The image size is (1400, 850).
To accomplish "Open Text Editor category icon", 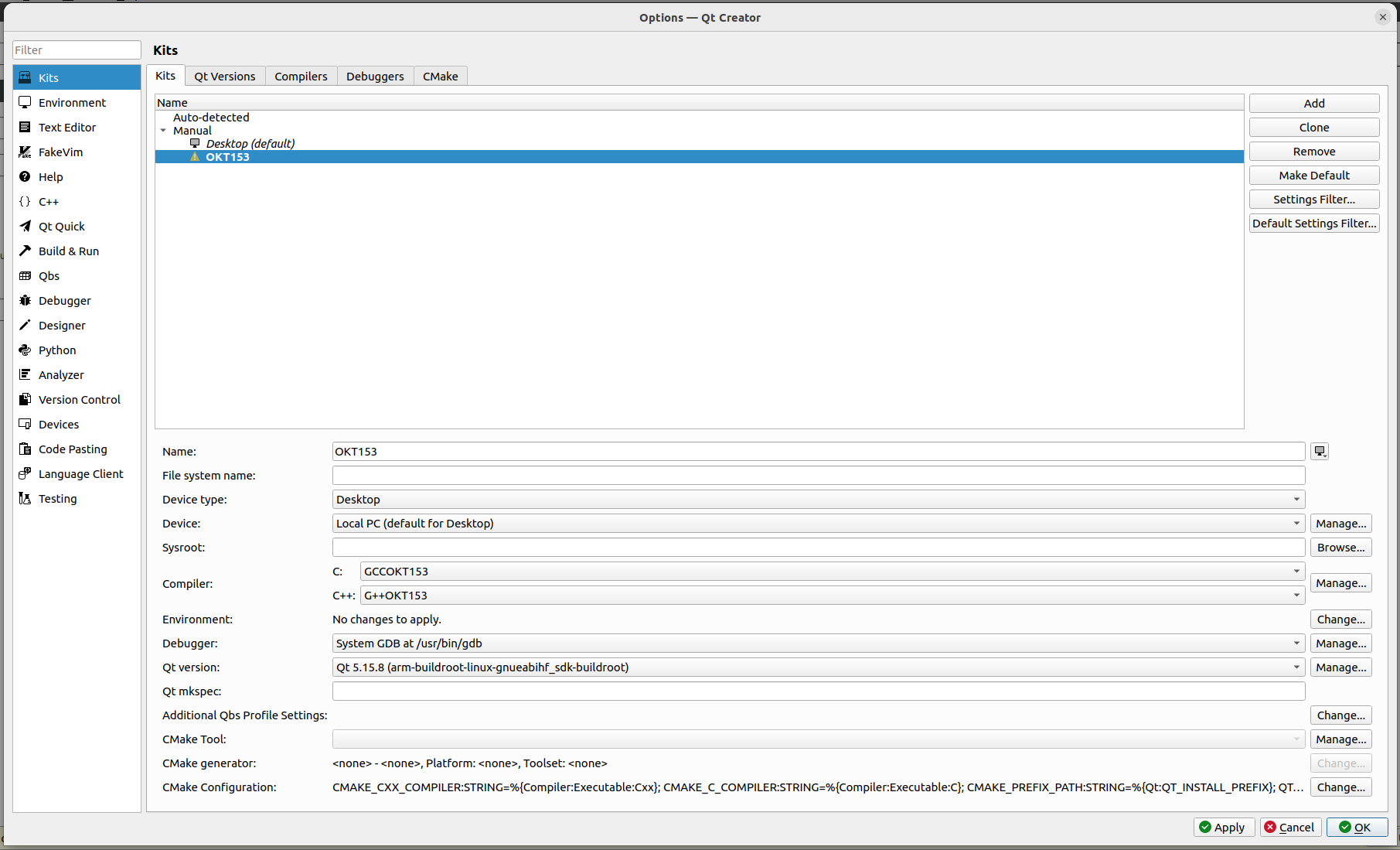I will [x=25, y=127].
